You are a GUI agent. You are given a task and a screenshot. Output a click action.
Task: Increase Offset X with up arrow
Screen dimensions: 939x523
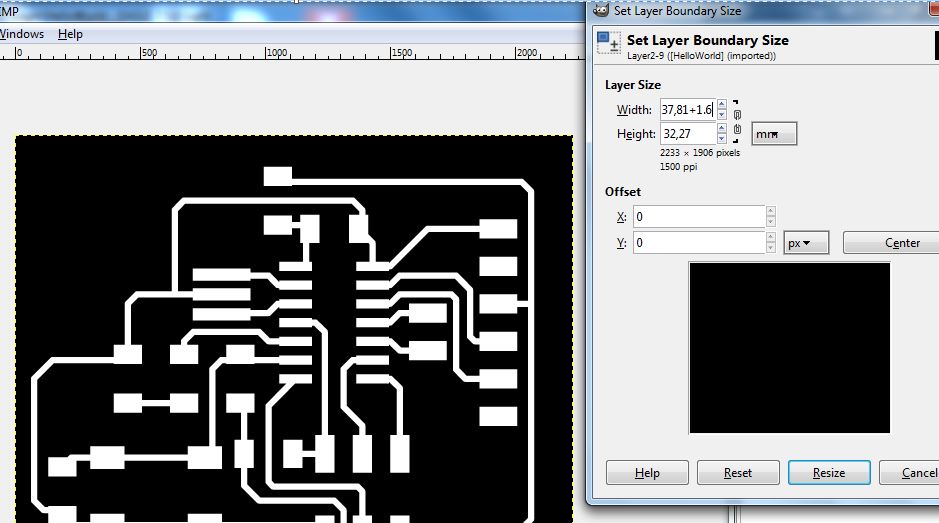coord(771,211)
